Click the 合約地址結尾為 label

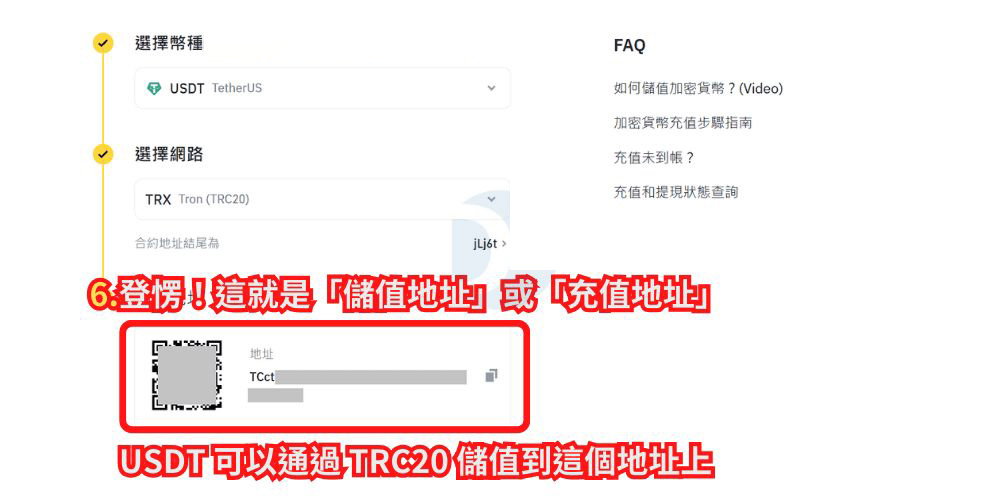177,243
